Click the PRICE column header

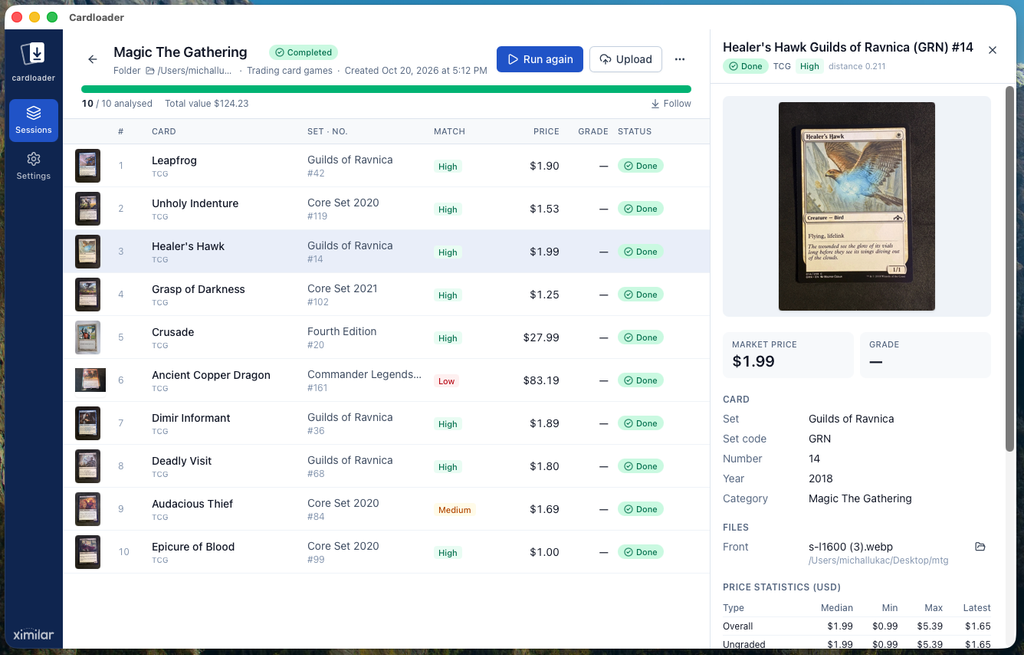point(546,131)
